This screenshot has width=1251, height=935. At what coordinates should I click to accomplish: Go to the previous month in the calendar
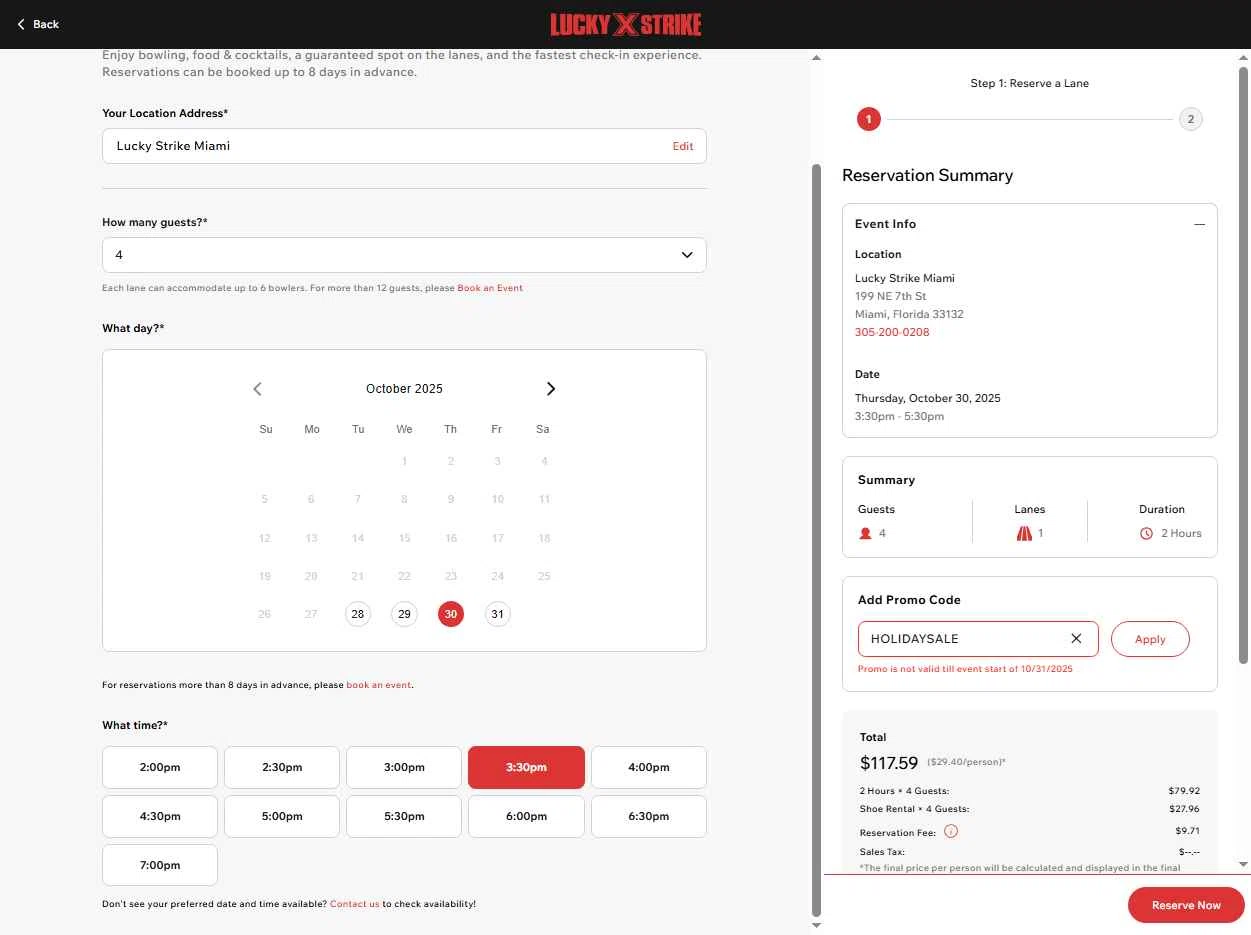257,389
